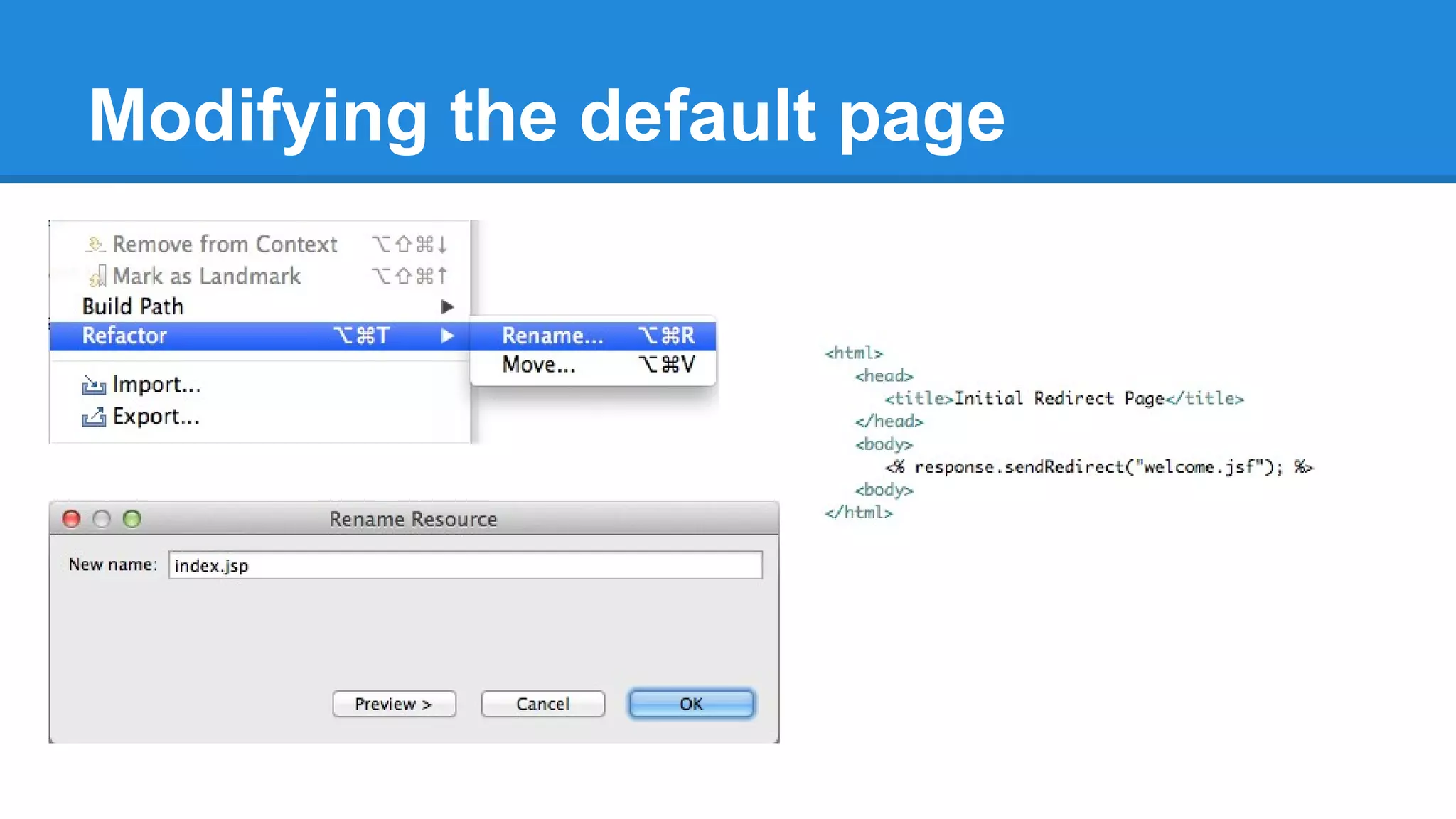Screen dimensions: 1456x819
Task: Click the Rename Resource title bar
Action: (414, 518)
